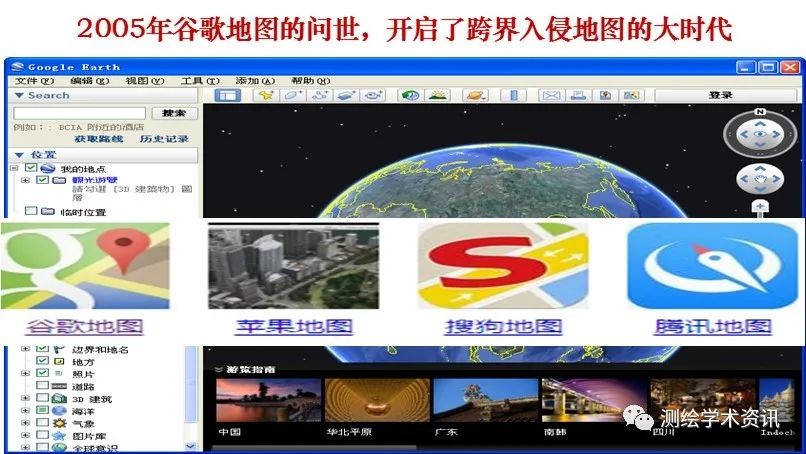Move down using the hand joystick arrow
Image resolution: width=806 pixels, height=454 pixels.
[x=760, y=190]
